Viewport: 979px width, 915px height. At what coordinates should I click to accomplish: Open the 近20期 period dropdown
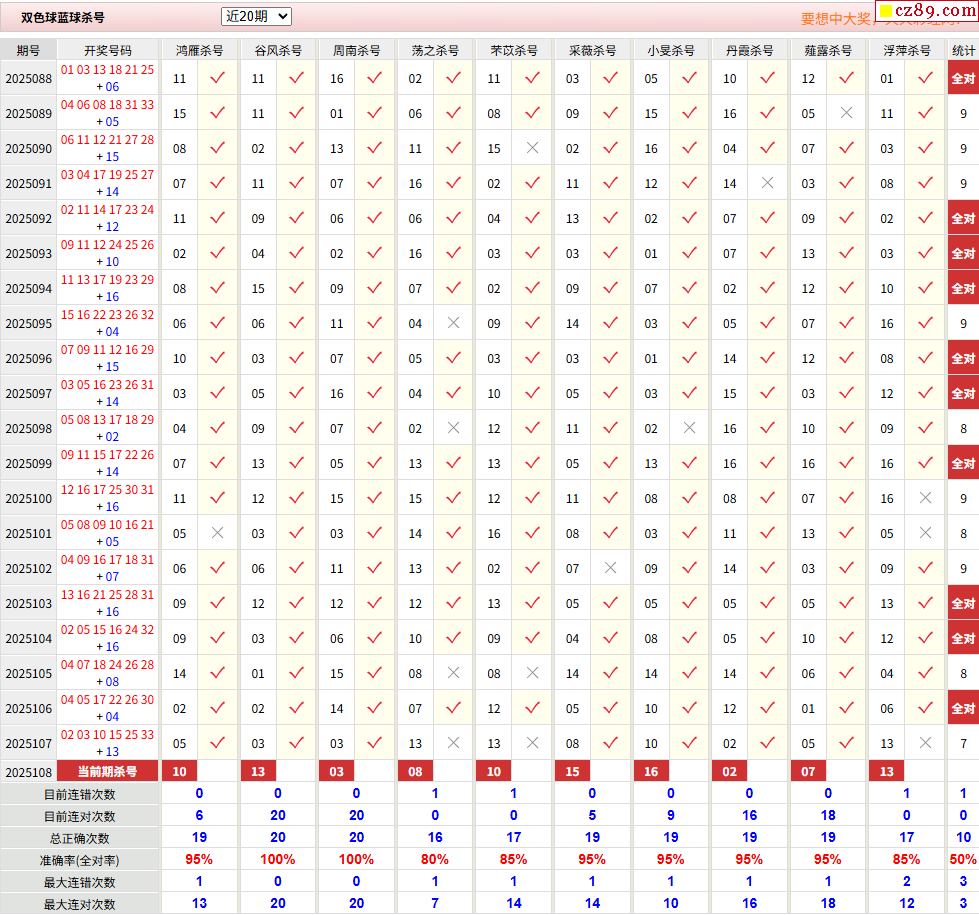pyautogui.click(x=256, y=16)
